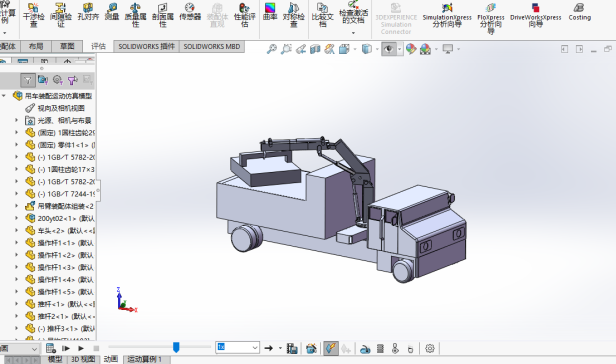The height and width of the screenshot is (364, 616).
Task: Click the animation timeline slider handle
Action: point(176,347)
